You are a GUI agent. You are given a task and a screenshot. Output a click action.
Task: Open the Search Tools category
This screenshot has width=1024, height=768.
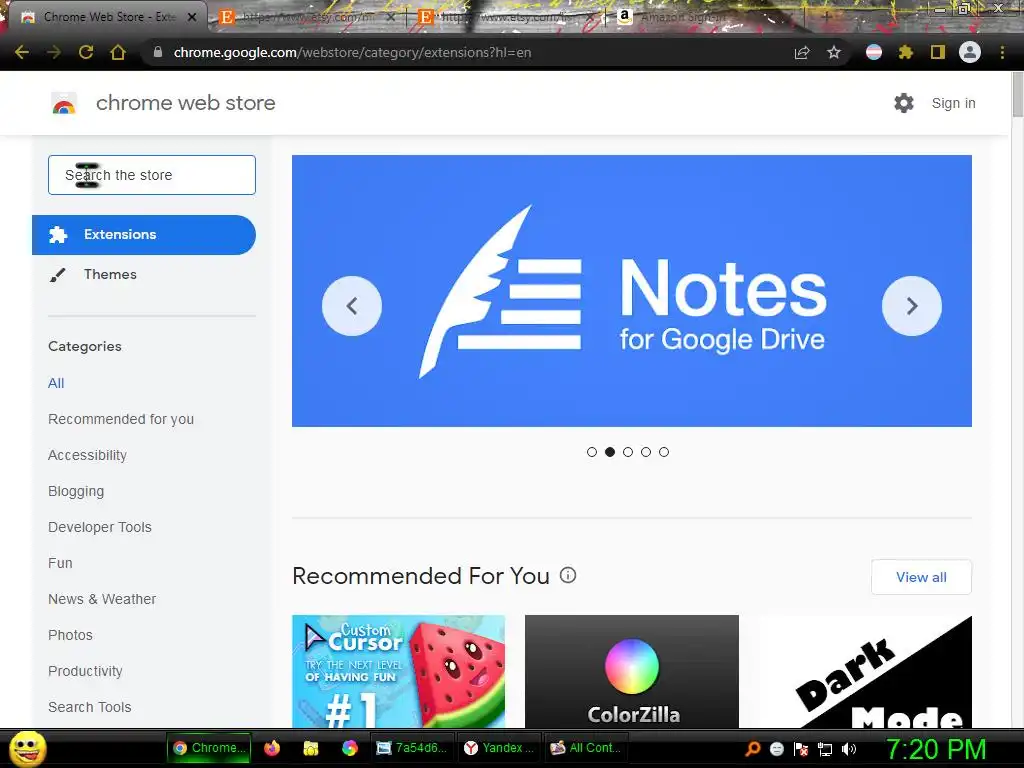click(x=89, y=707)
